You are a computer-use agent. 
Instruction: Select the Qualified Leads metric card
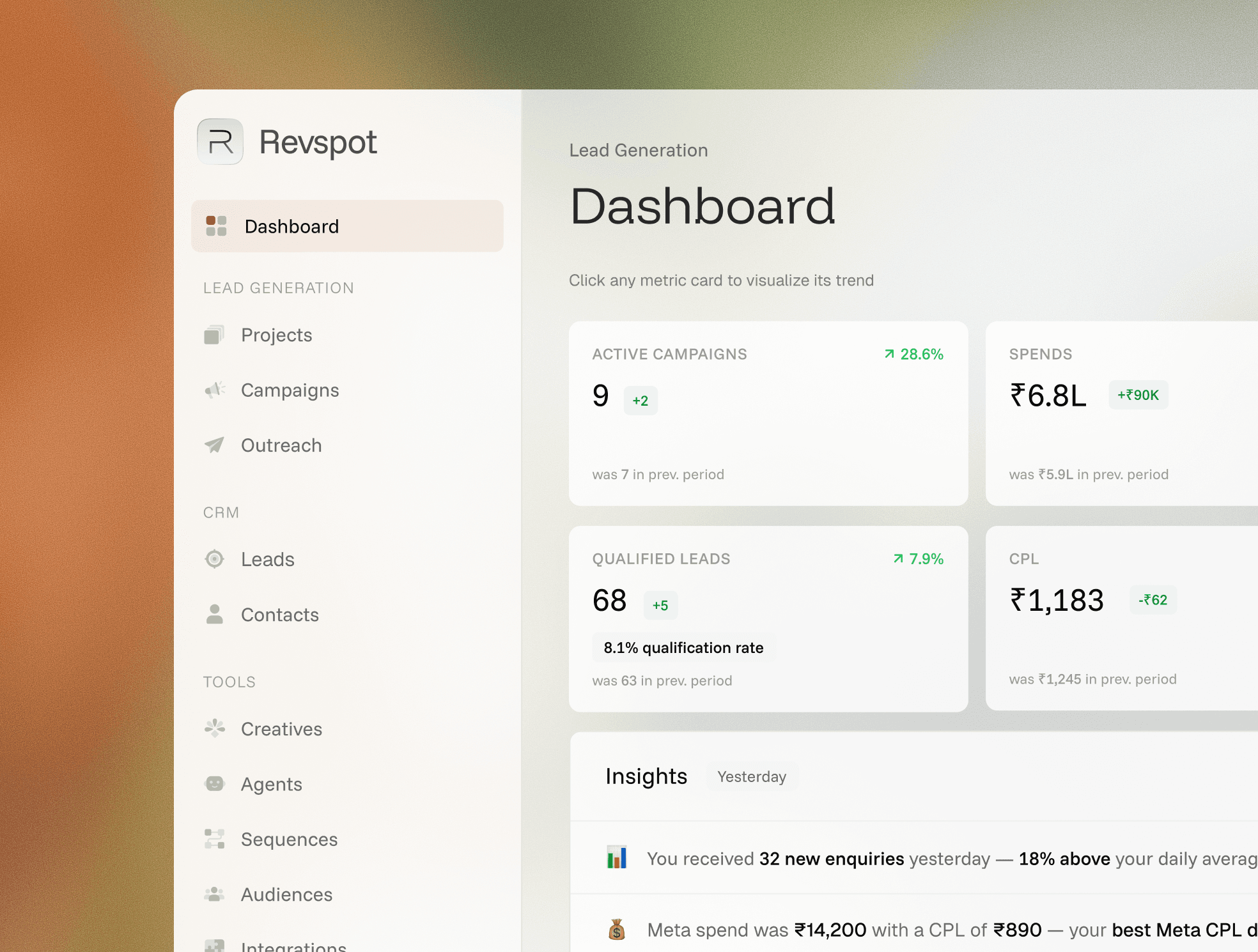[768, 618]
